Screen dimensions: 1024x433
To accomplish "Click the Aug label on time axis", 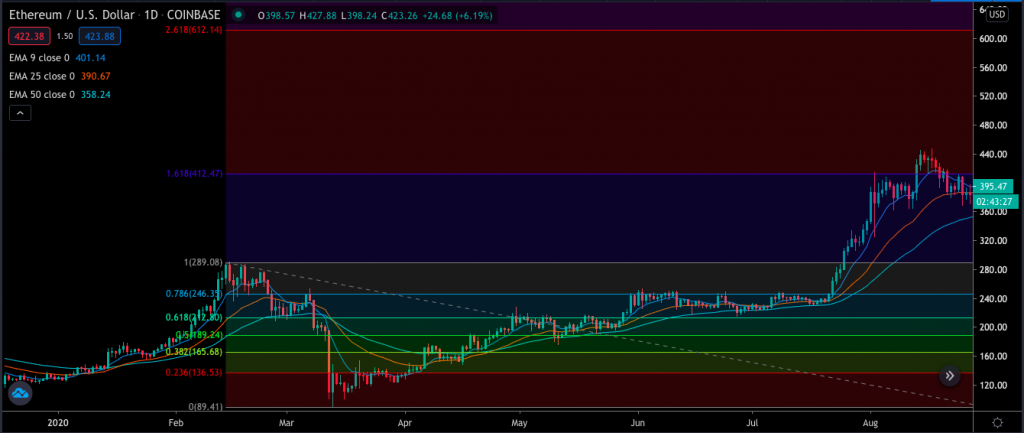I will (x=870, y=423).
